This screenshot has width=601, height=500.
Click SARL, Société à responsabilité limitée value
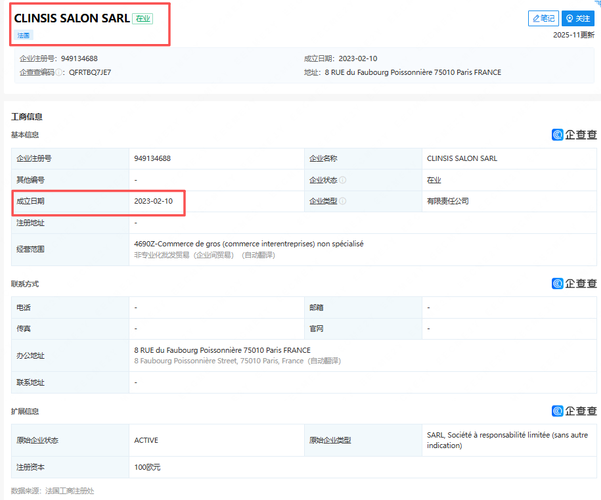tap(507, 440)
